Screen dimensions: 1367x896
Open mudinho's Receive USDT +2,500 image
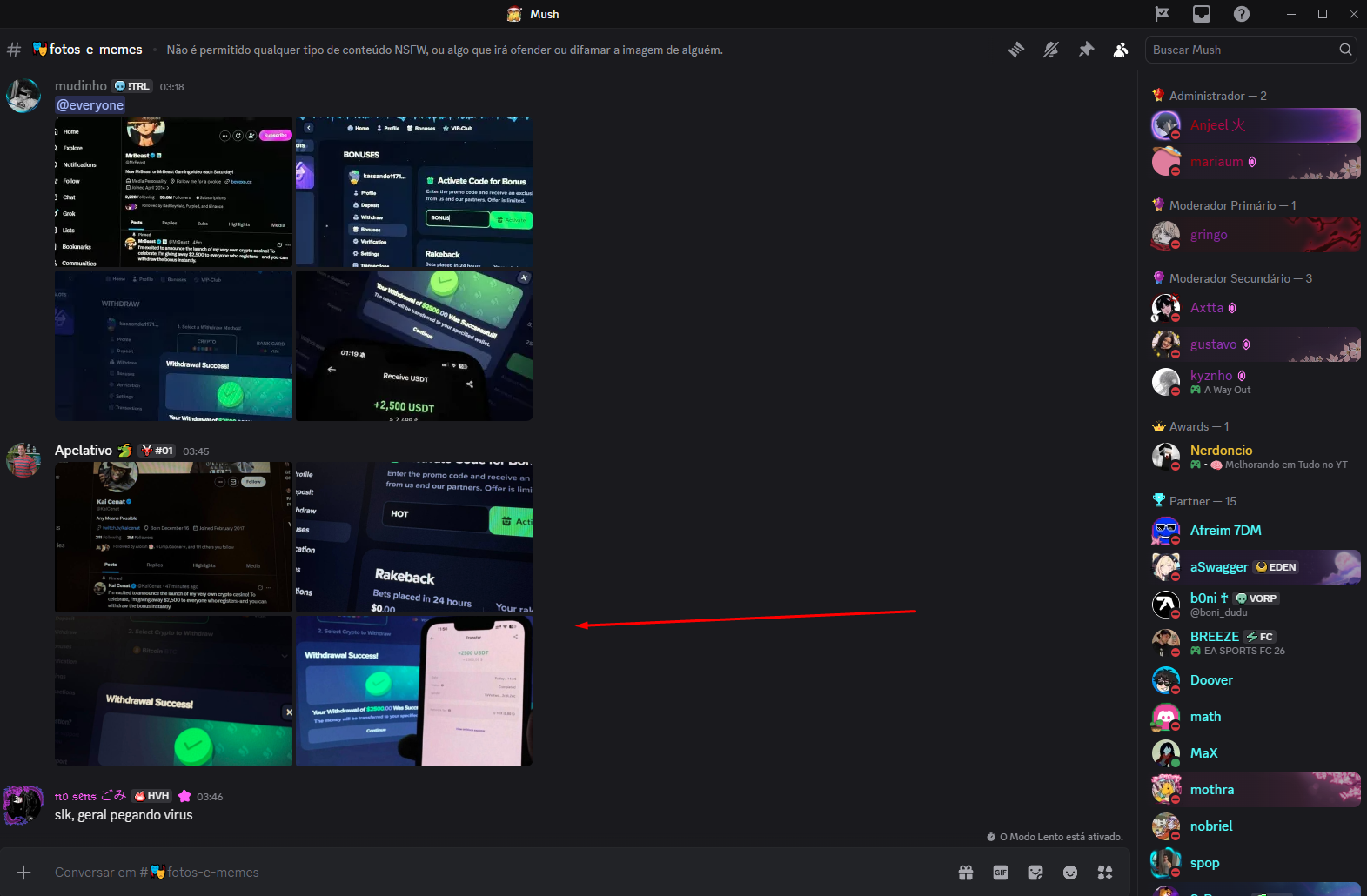[414, 345]
